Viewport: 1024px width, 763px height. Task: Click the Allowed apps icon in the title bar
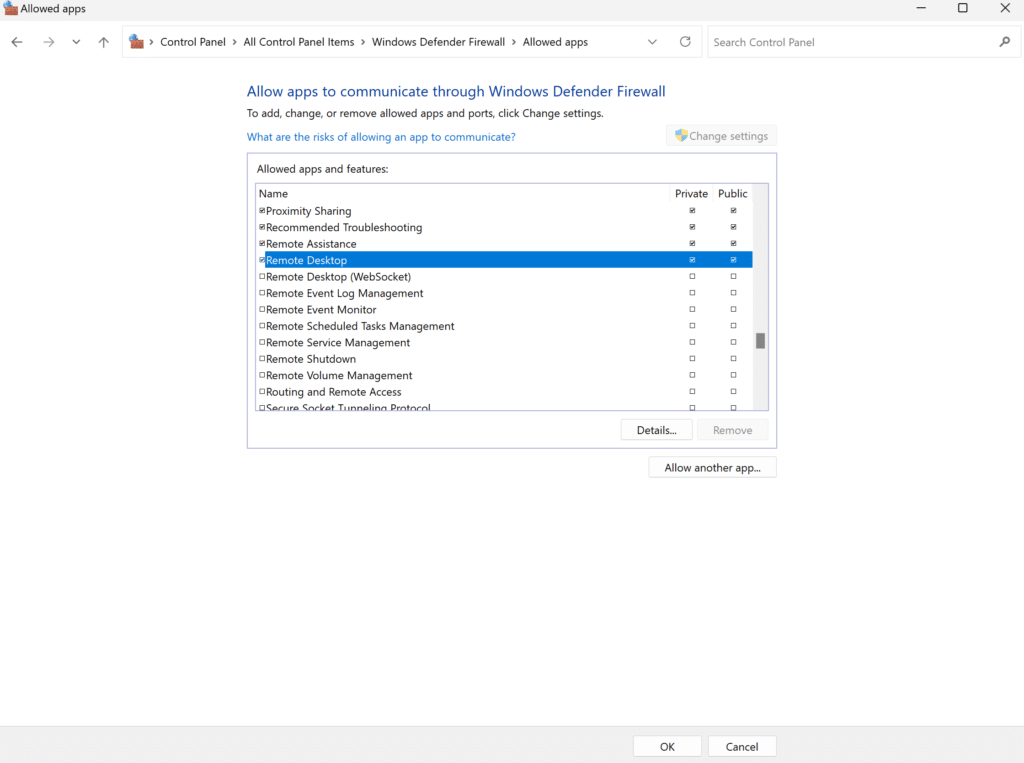click(10, 8)
